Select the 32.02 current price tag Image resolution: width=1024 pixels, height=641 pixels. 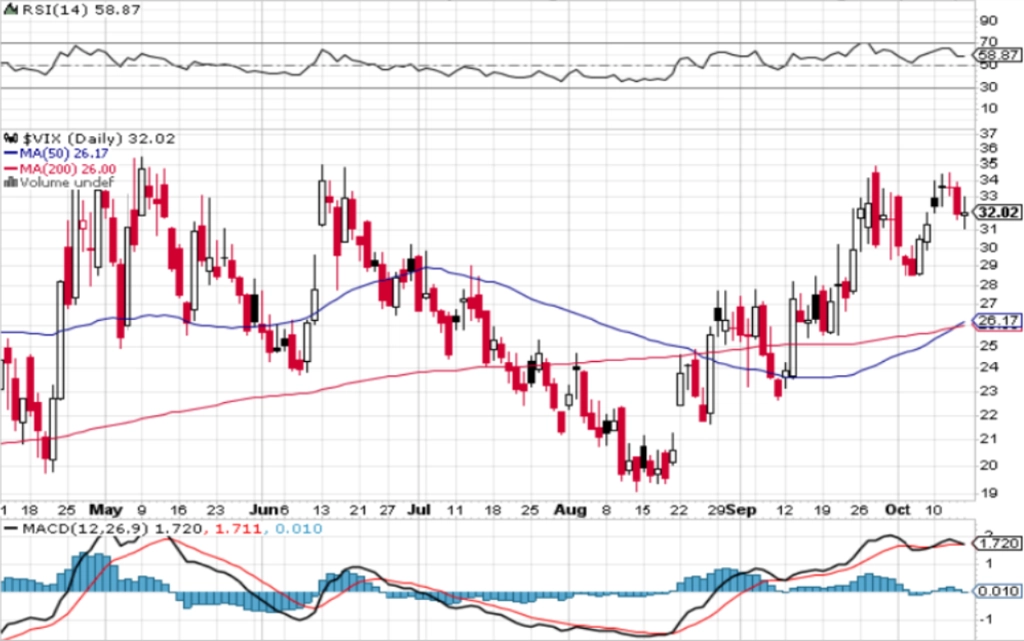pos(997,212)
